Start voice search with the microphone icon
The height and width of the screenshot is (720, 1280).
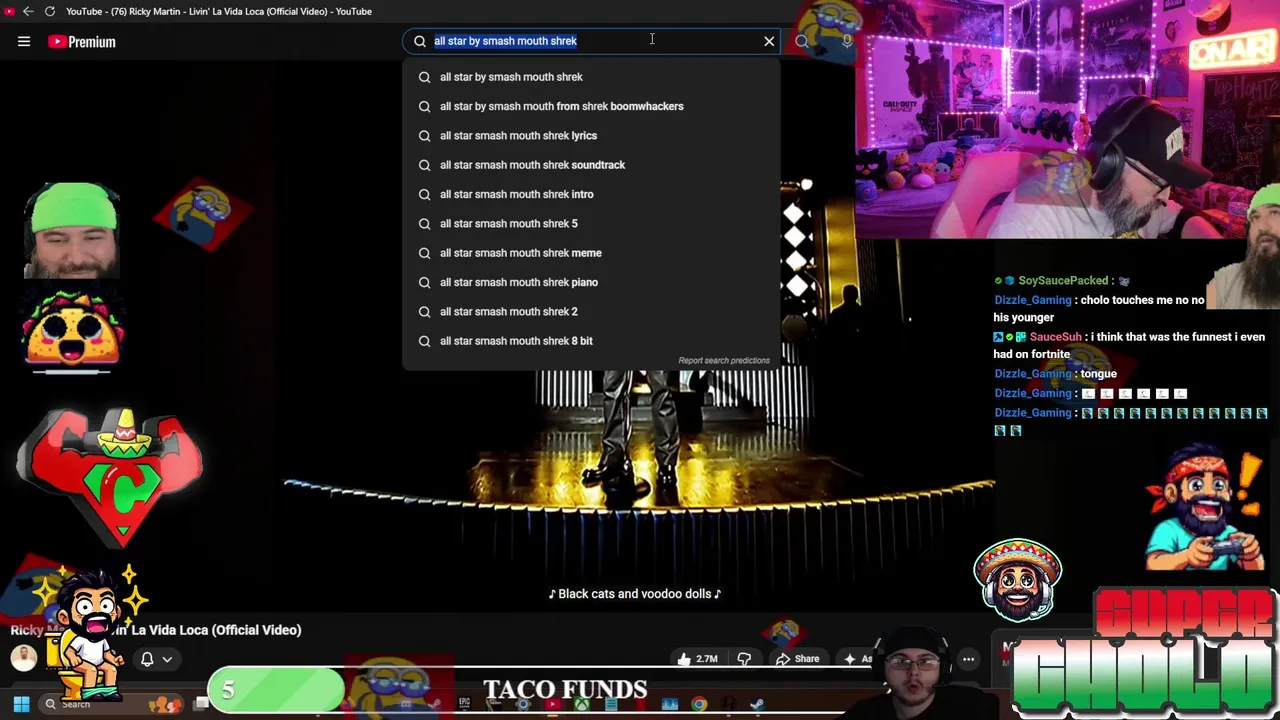click(x=846, y=41)
